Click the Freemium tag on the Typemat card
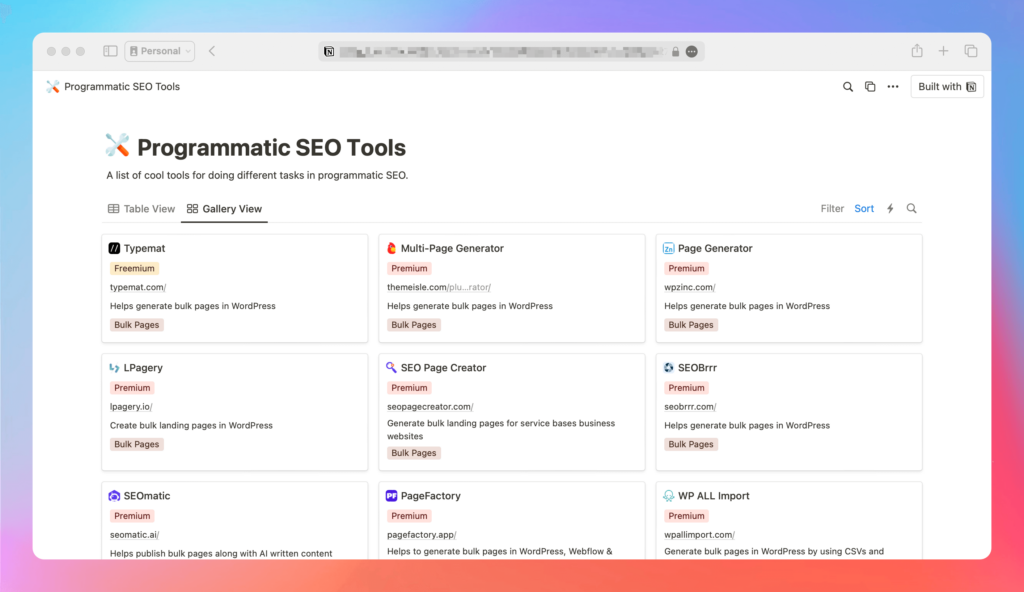This screenshot has height=592, width=1024. [x=134, y=268]
